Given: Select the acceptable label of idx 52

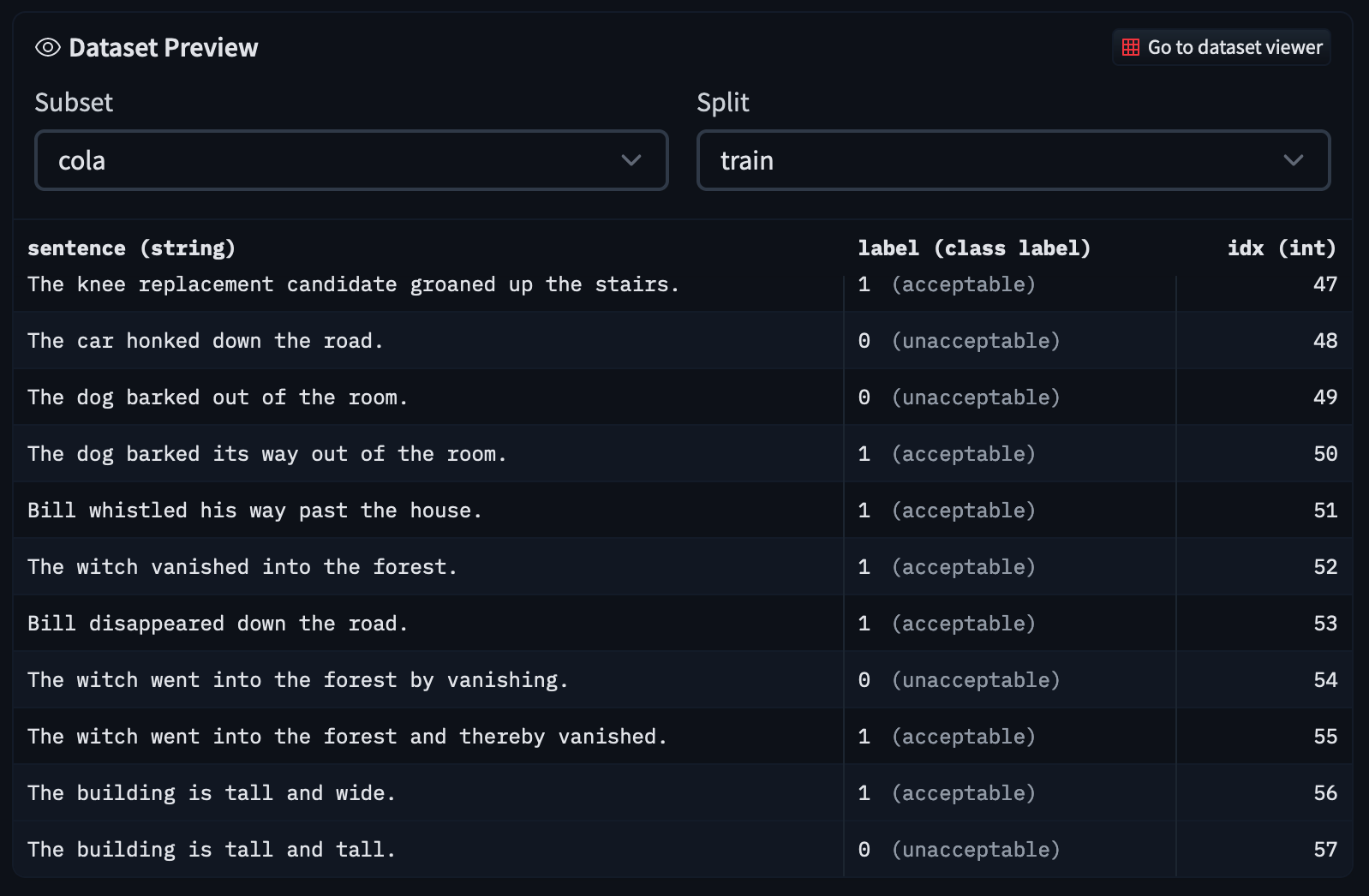Looking at the screenshot, I should (948, 566).
